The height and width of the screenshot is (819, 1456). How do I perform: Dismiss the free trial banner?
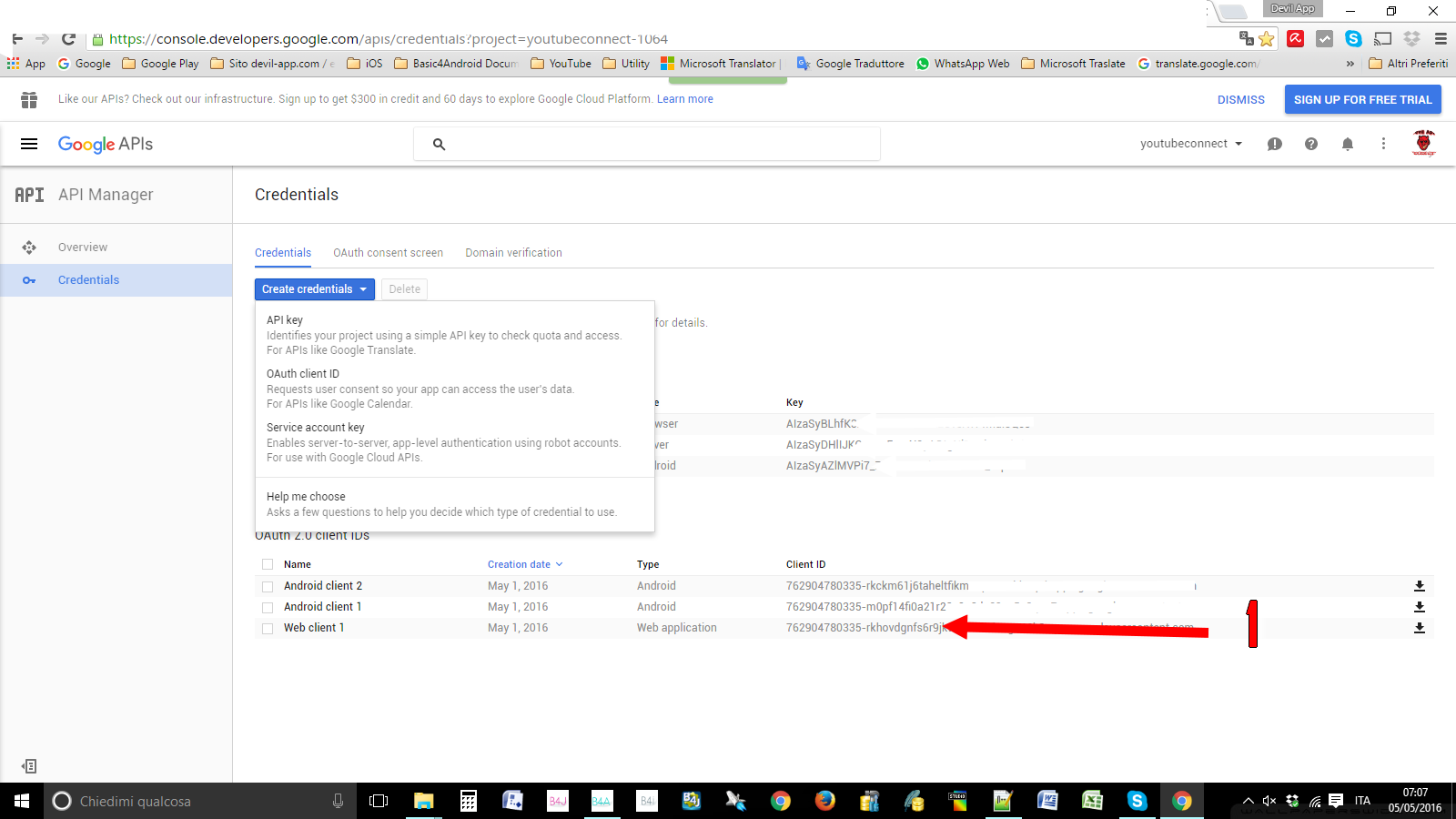(1241, 100)
